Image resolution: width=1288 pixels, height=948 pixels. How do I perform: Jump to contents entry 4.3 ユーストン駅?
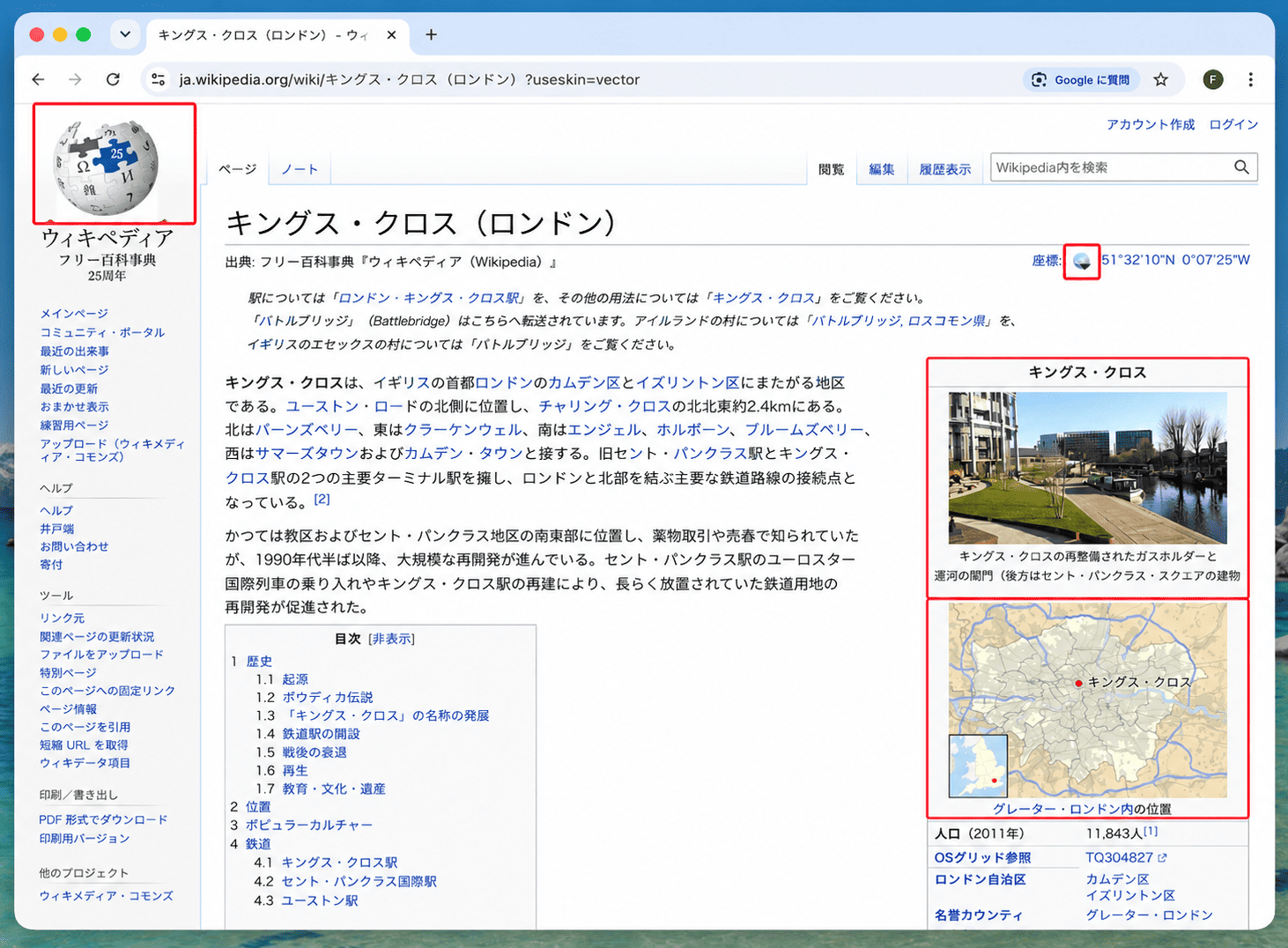point(320,900)
